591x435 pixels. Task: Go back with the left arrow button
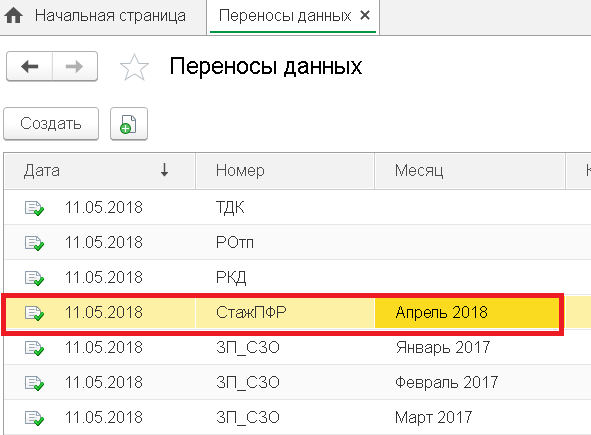click(x=29, y=67)
